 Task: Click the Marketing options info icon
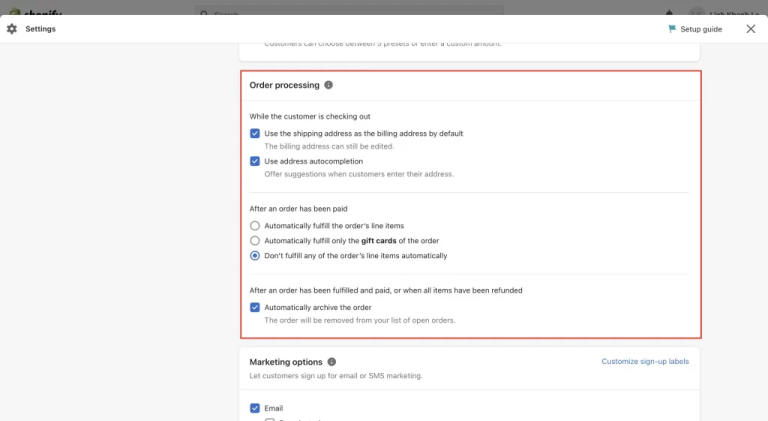coord(332,362)
